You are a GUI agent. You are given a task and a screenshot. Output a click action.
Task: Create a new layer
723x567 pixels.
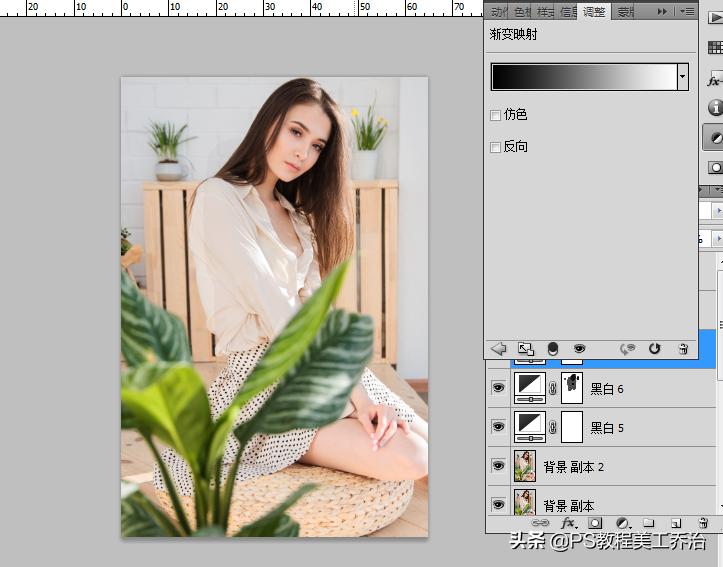pyautogui.click(x=676, y=523)
